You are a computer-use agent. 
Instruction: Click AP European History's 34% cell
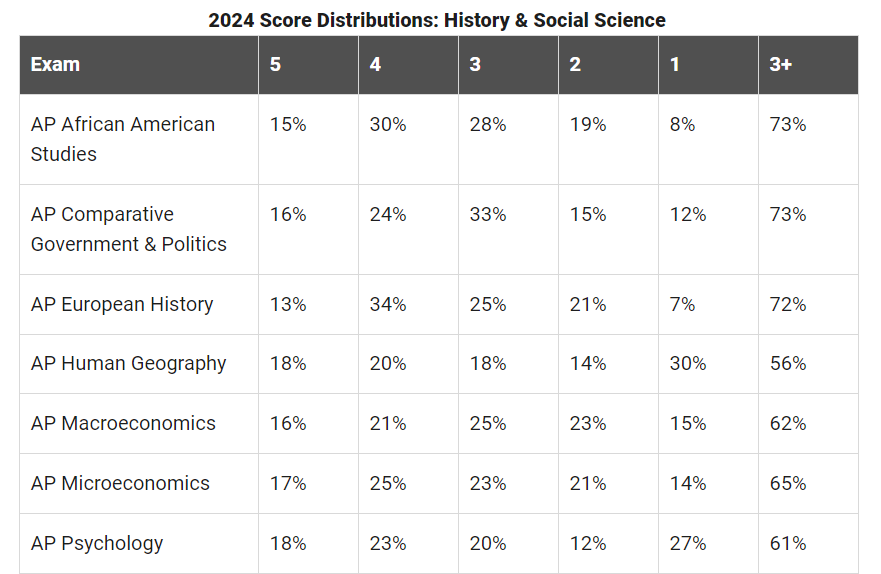388,304
